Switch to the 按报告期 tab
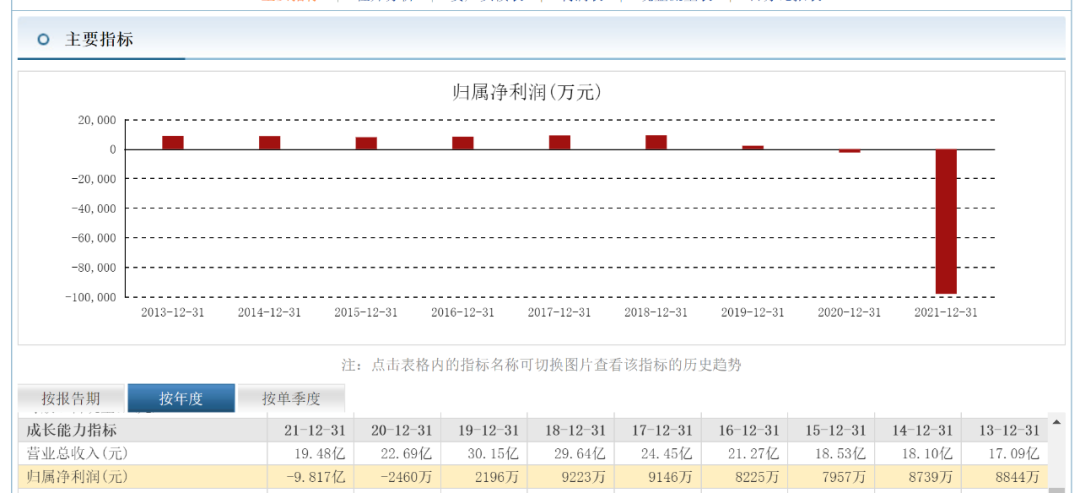The width and height of the screenshot is (1080, 493). (x=71, y=398)
